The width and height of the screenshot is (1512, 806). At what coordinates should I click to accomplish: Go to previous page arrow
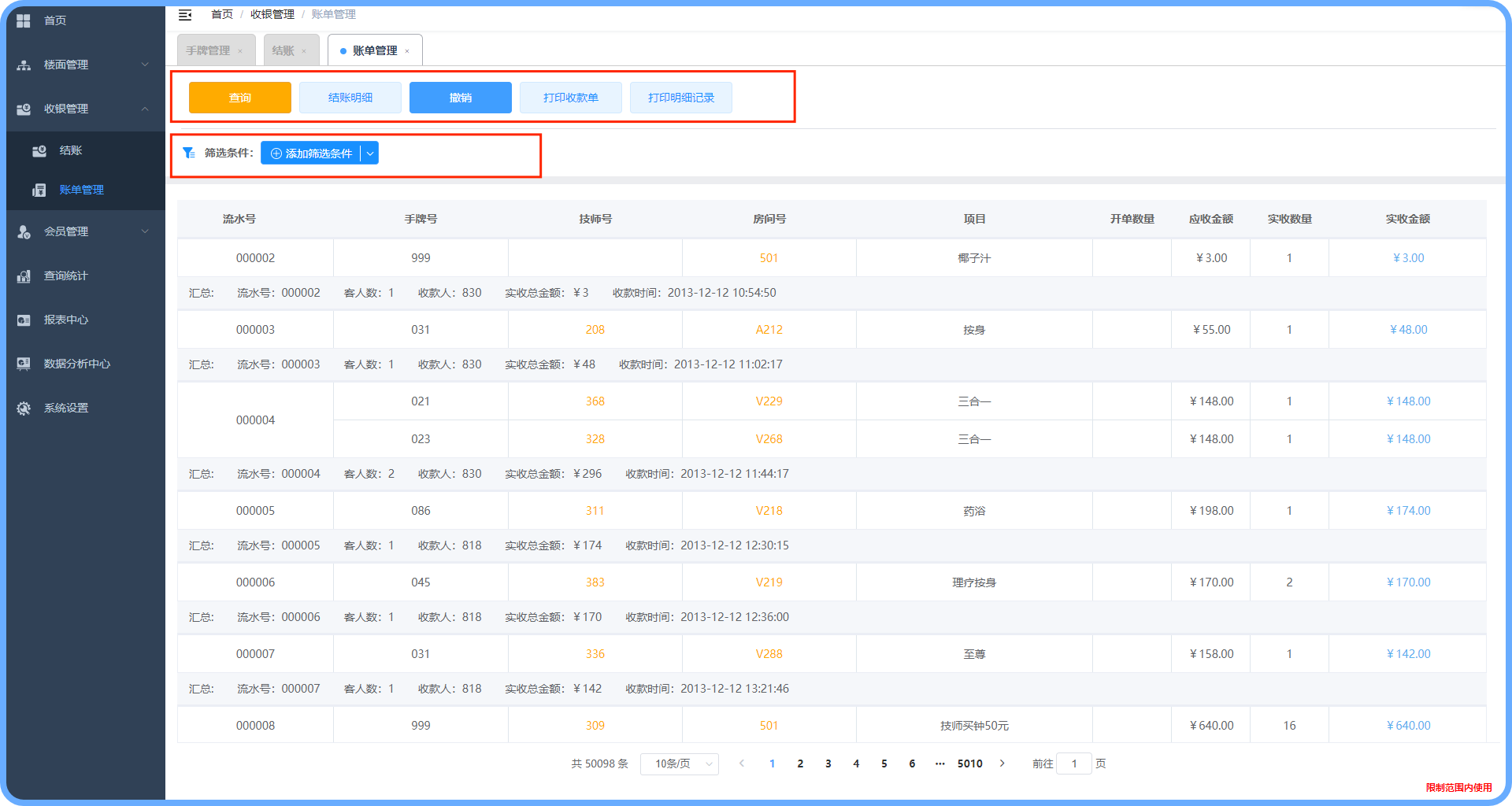pos(742,763)
